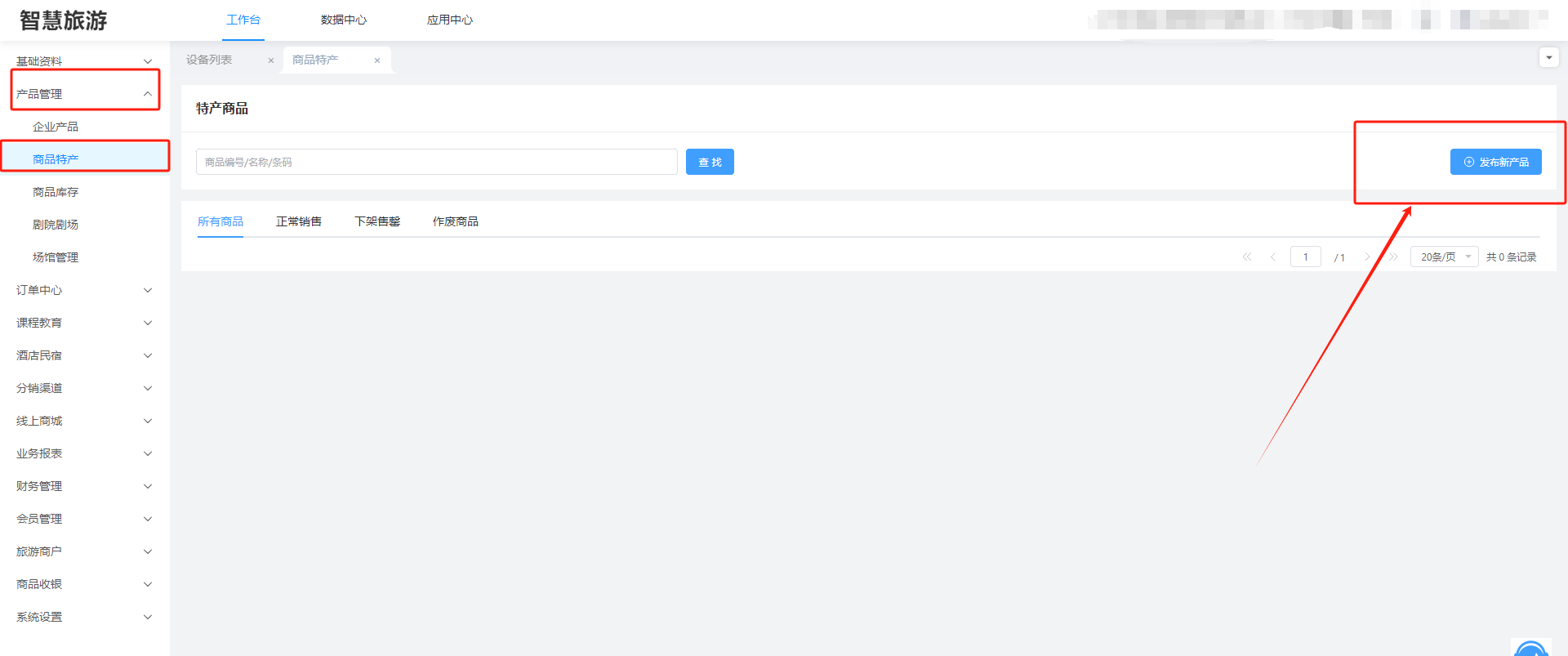
Task: Go to first page of pagination
Action: click(x=1247, y=257)
